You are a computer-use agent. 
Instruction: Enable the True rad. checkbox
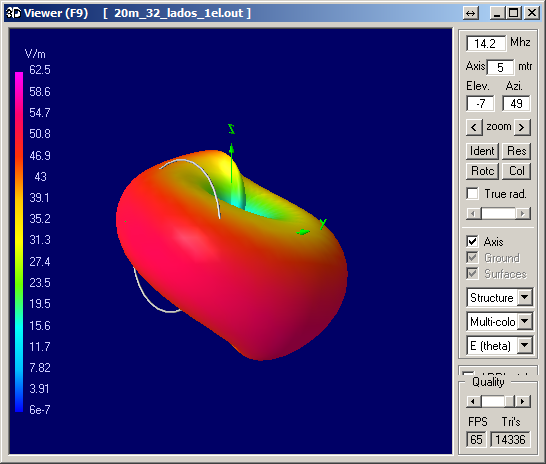(473, 194)
